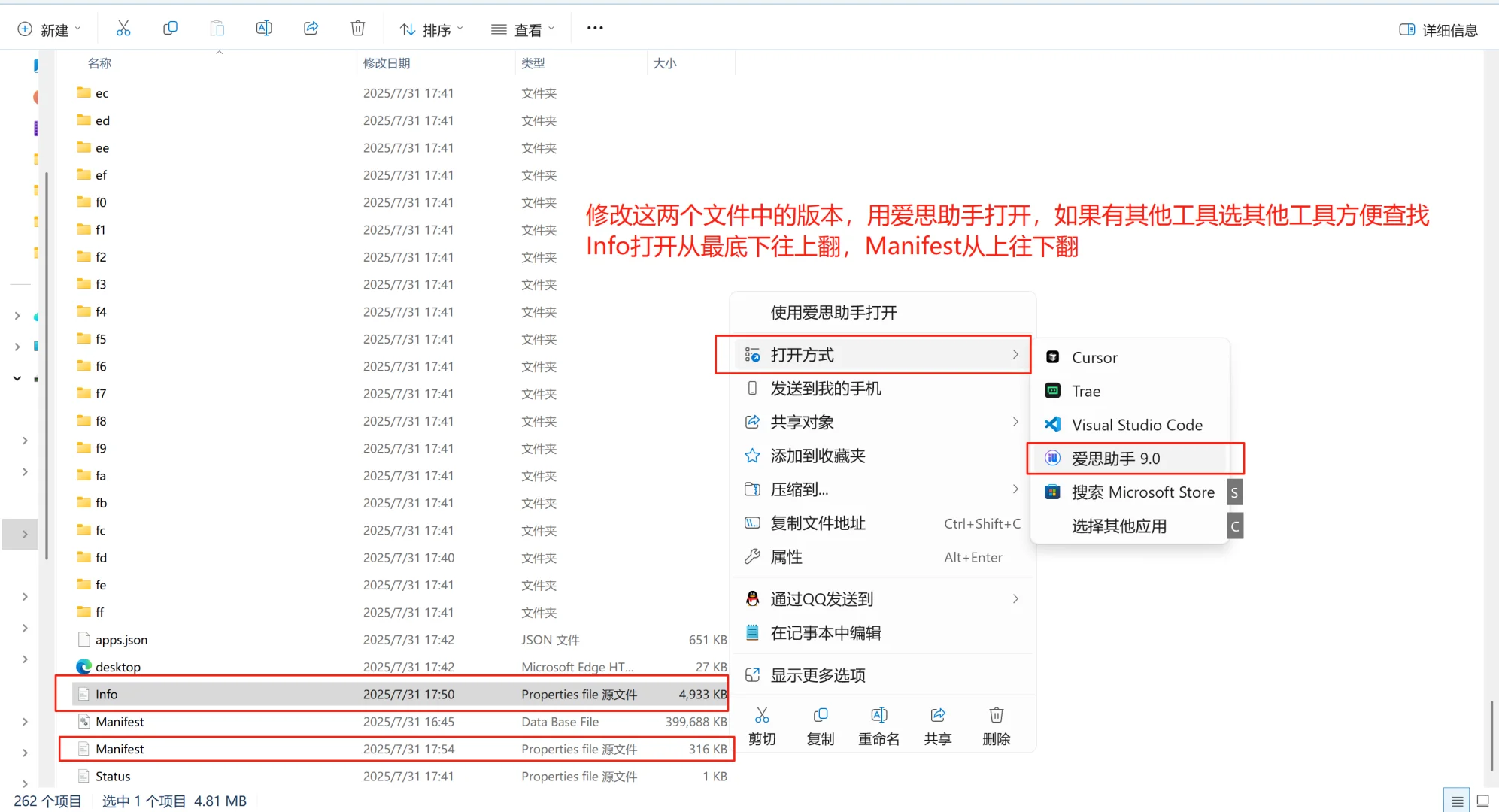Image resolution: width=1499 pixels, height=812 pixels.
Task: Choose 在记事本中编辑 from the context menu
Action: pos(825,632)
